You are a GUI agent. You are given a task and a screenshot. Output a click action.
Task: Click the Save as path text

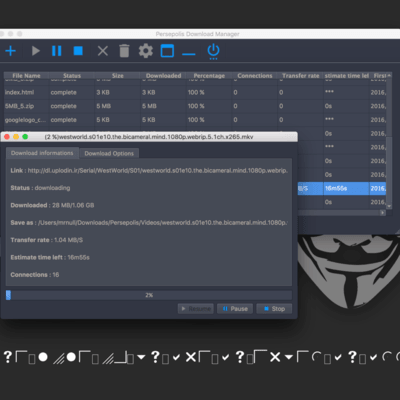(163, 222)
